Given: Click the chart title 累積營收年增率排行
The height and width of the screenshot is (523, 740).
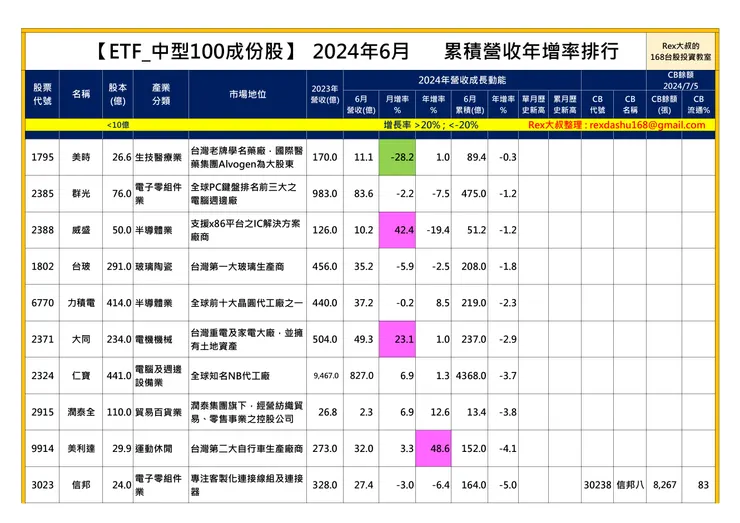Looking at the screenshot, I should (531, 51).
